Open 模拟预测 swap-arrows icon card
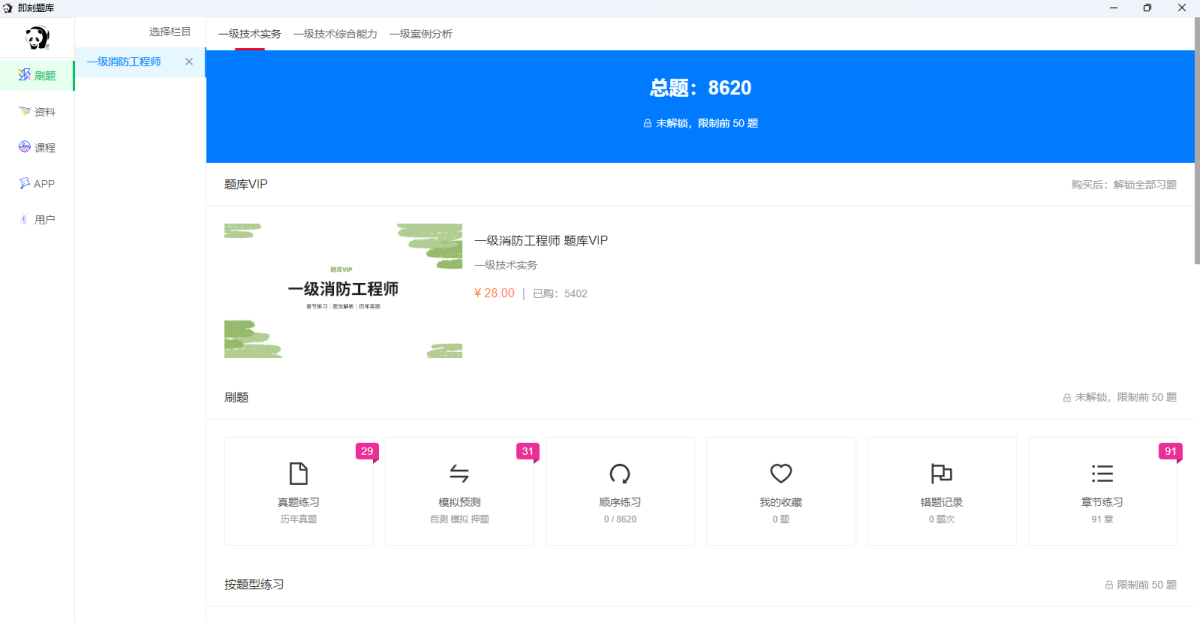 click(459, 473)
